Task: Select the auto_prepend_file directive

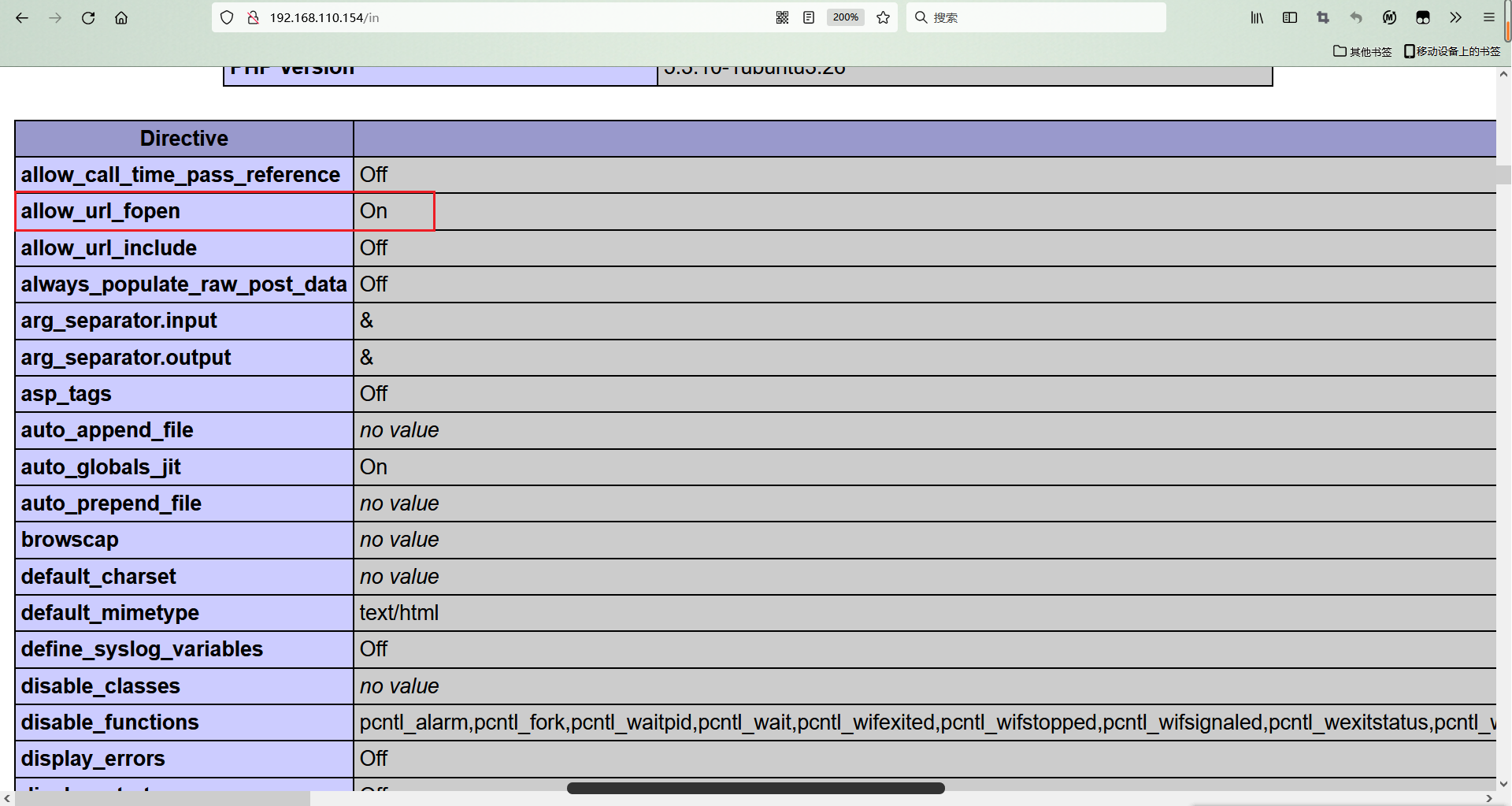Action: point(111,503)
